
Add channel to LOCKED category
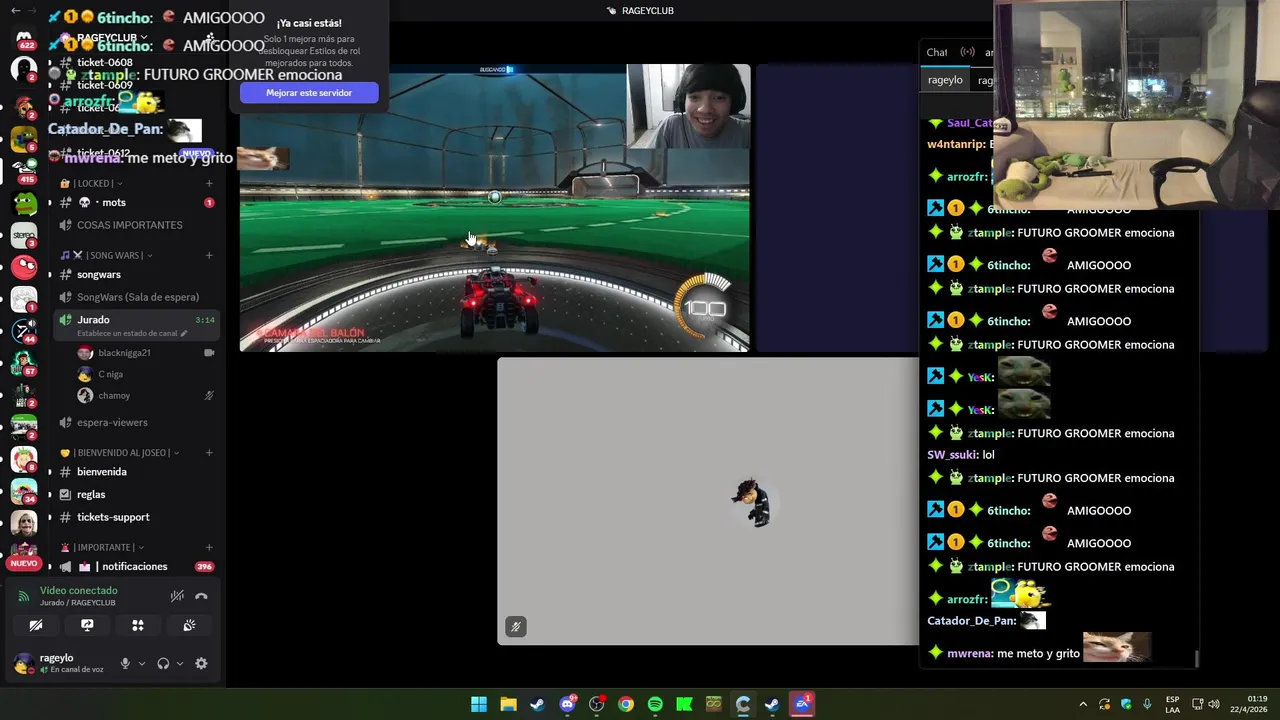[x=209, y=183]
